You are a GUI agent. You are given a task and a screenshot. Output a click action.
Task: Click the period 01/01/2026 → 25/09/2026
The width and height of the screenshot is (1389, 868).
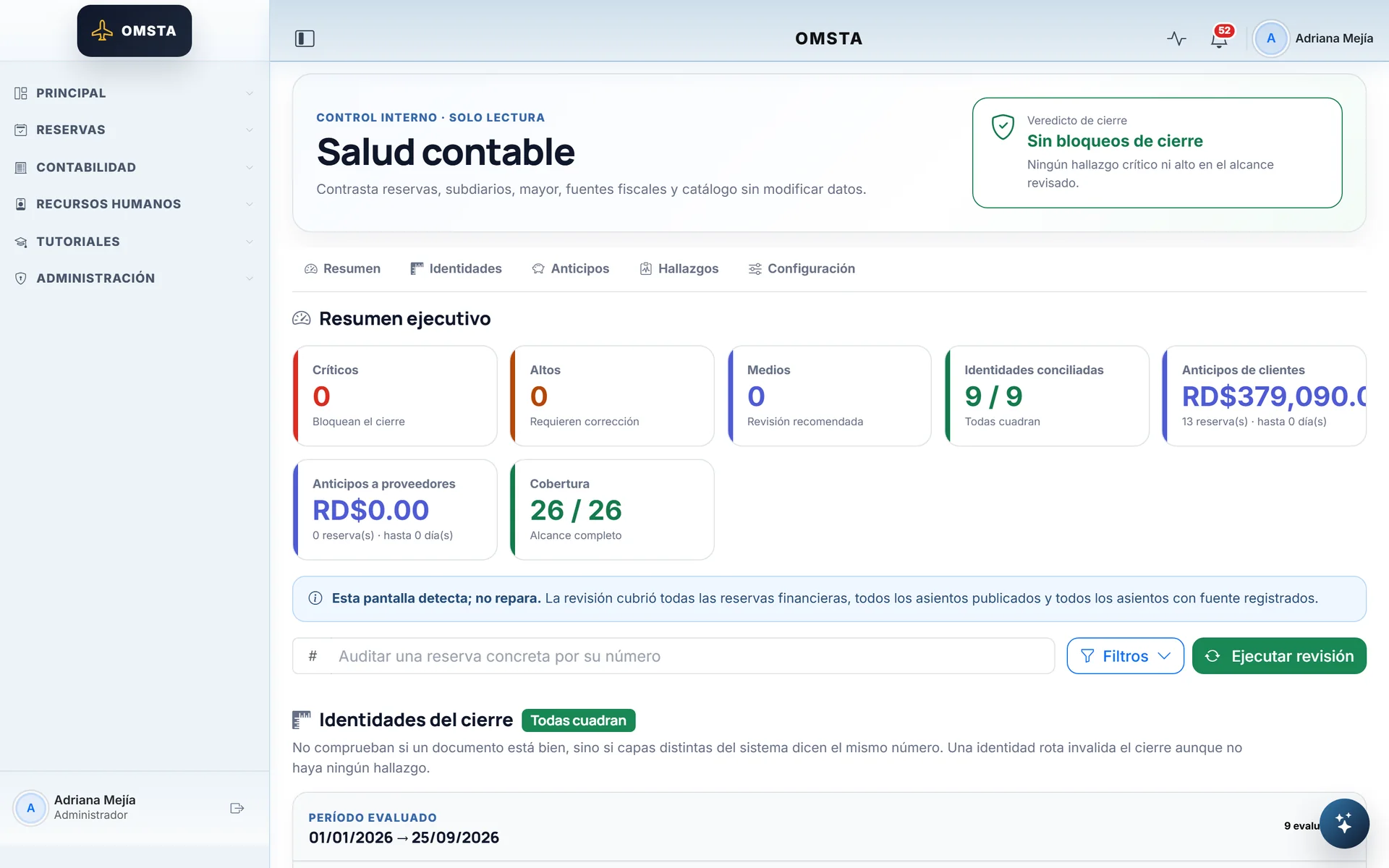click(x=404, y=838)
